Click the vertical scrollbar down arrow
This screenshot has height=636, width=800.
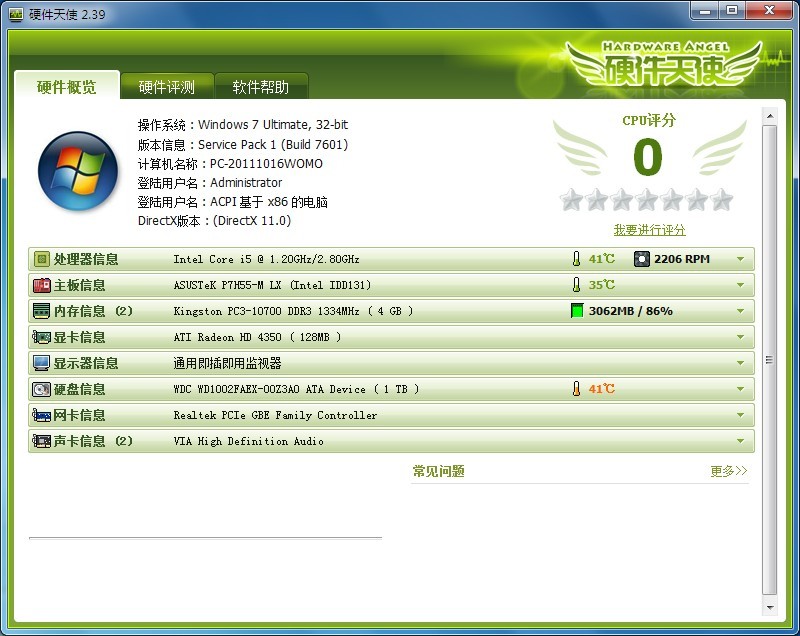pos(769,606)
